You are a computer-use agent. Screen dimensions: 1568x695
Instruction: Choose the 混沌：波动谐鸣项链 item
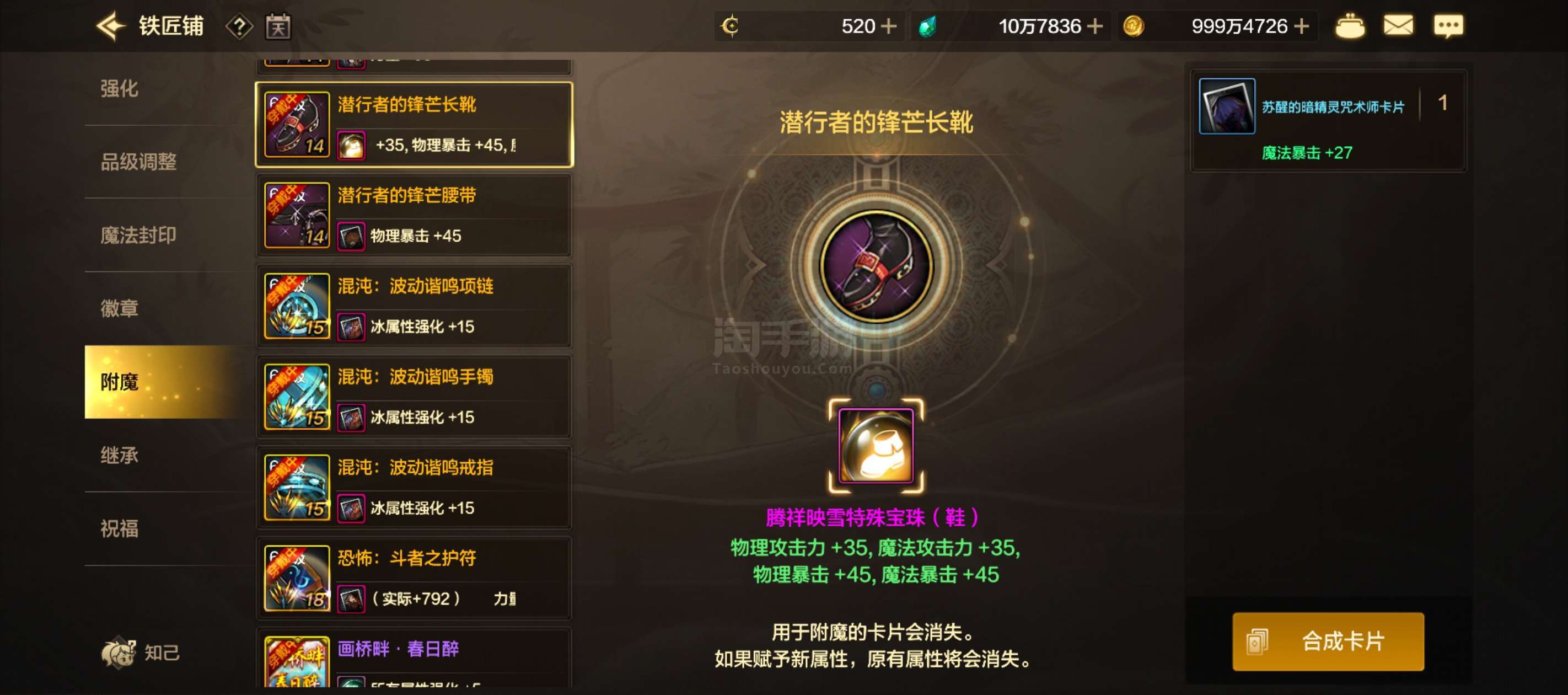(x=414, y=306)
